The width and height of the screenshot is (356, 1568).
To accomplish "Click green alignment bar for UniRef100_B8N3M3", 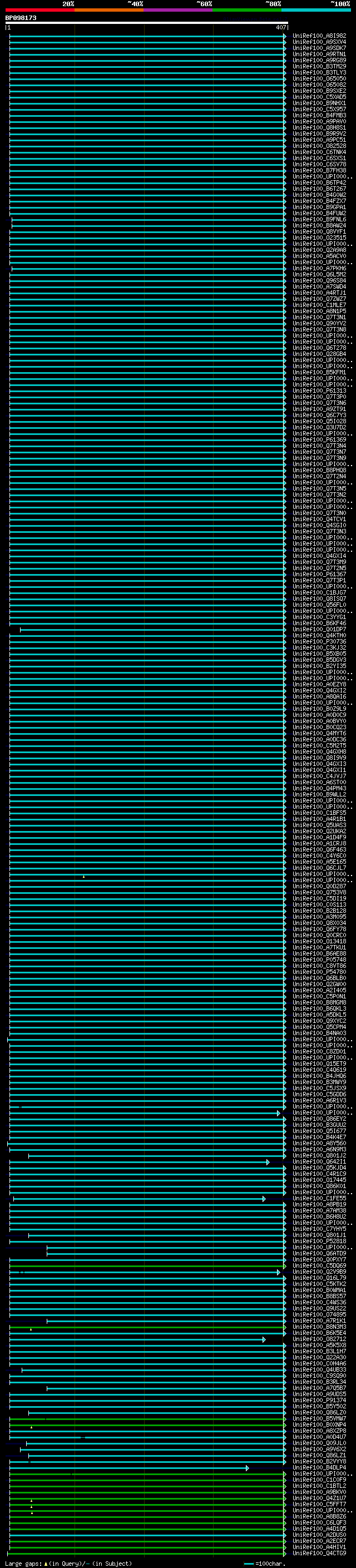I will point(148,1327).
